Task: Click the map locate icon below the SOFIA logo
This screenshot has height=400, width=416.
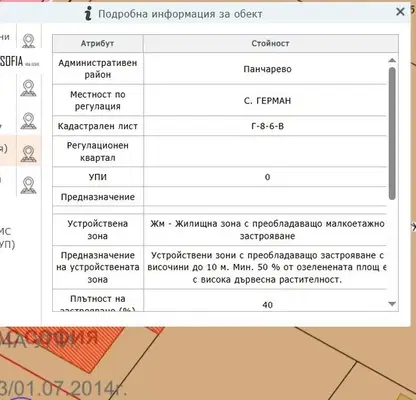Action: pos(29,89)
